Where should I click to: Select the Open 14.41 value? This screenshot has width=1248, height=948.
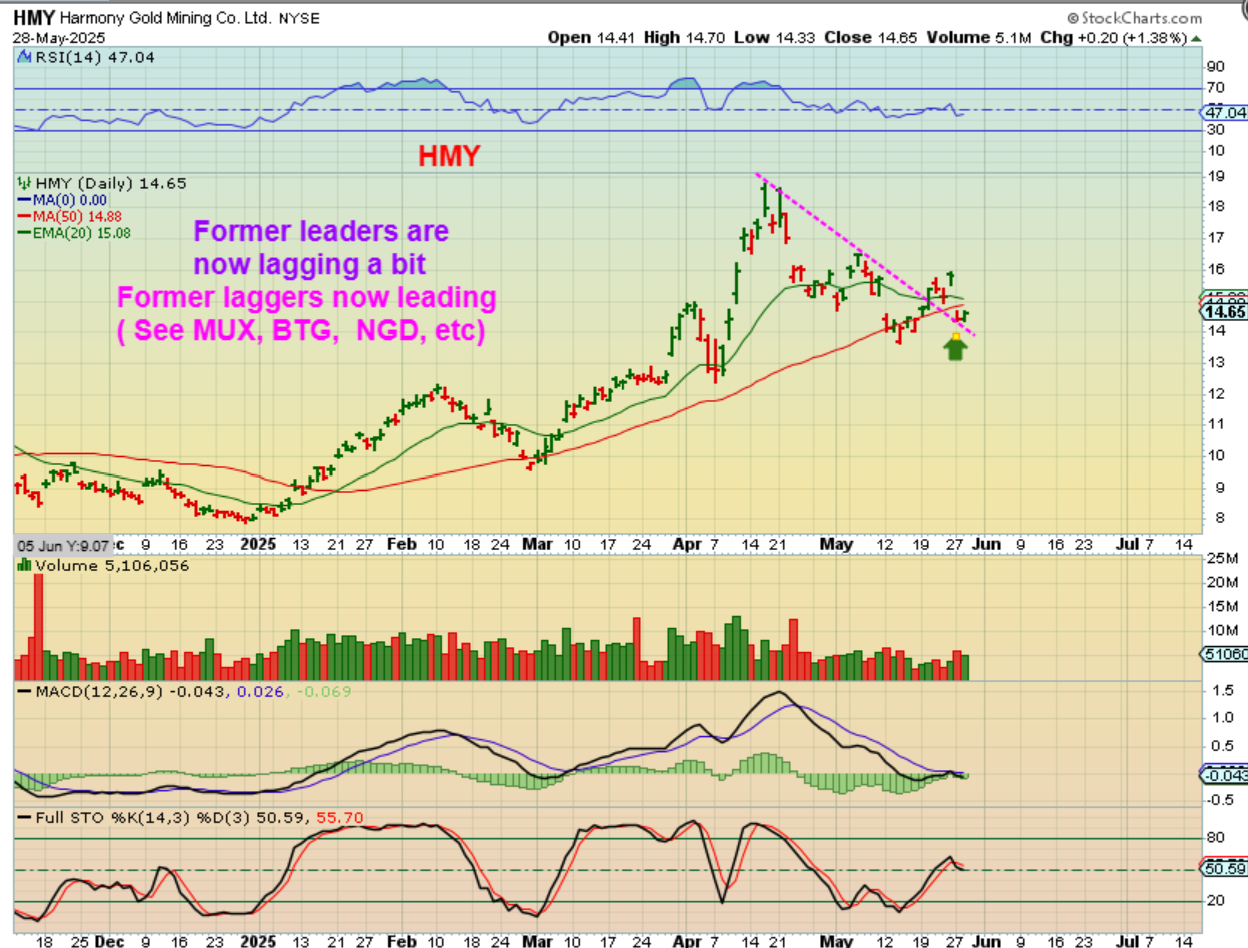[592, 38]
